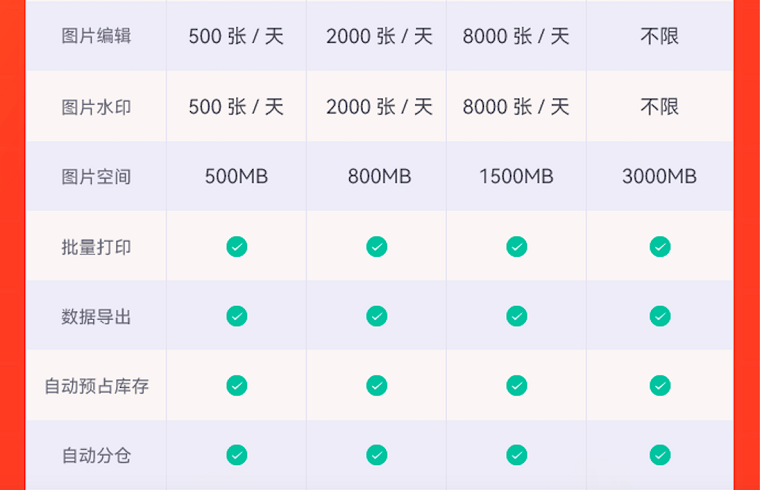Click the 自动预占库存 checkmark in last plan column
The height and width of the screenshot is (490, 760).
[x=660, y=386]
